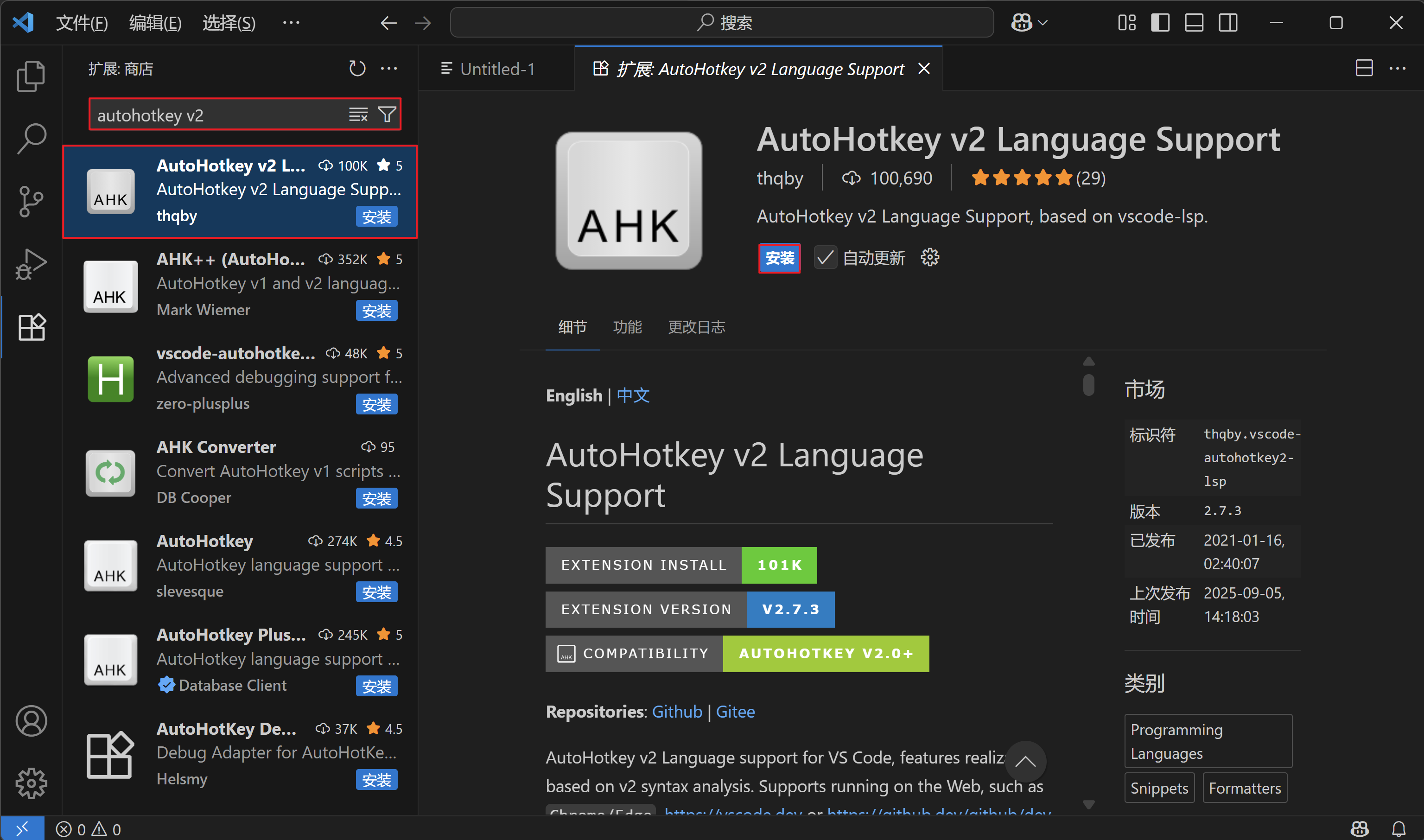Open more actions in the editor tab bar
This screenshot has height=840, width=1424.
[1398, 68]
